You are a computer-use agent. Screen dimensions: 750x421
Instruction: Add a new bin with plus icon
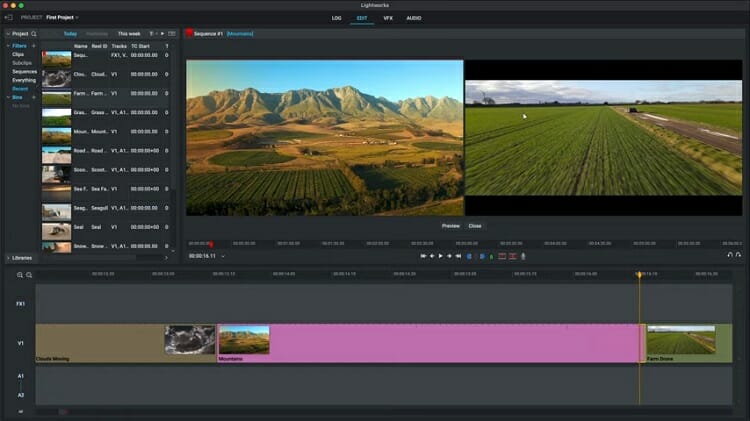(33, 98)
